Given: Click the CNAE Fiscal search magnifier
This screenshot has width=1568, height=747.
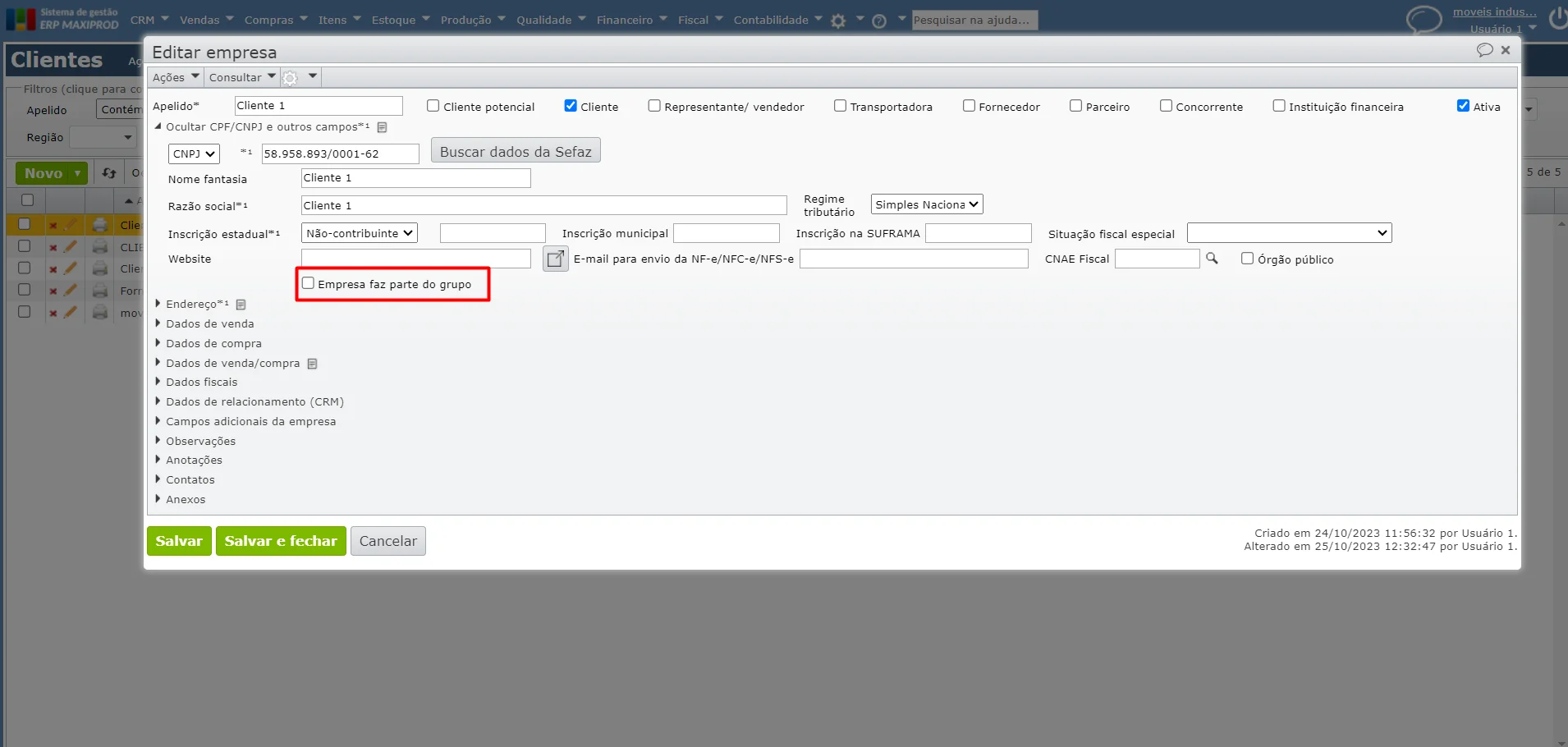Looking at the screenshot, I should point(1212,259).
